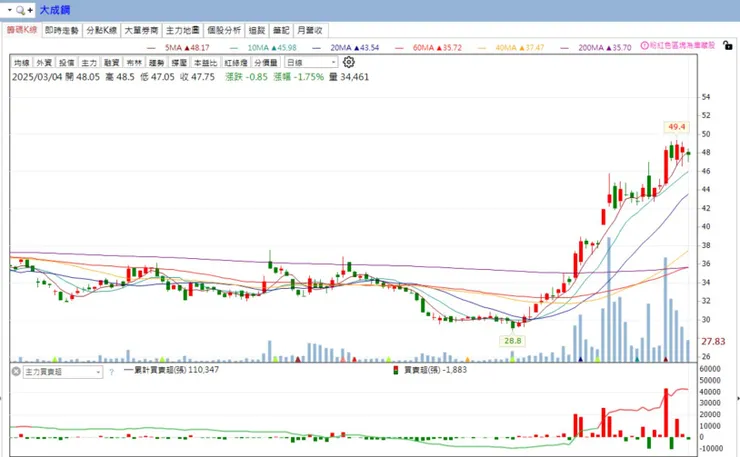Click the 28.8 low price label
The height and width of the screenshot is (457, 740).
click(513, 340)
